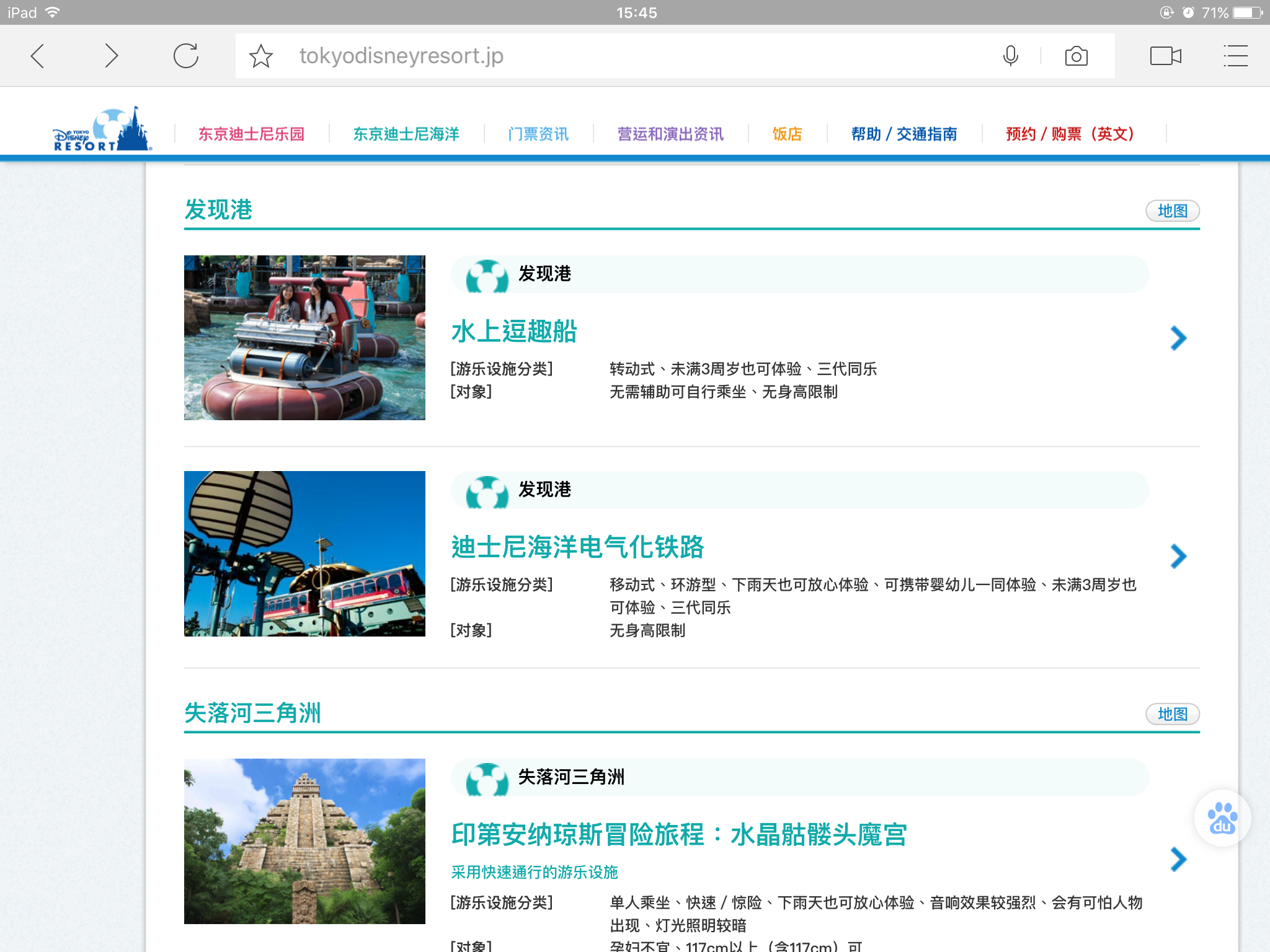Open the 迪士尼海洋电气化铁路 attraction link
The width and height of the screenshot is (1270, 952).
pos(577,547)
